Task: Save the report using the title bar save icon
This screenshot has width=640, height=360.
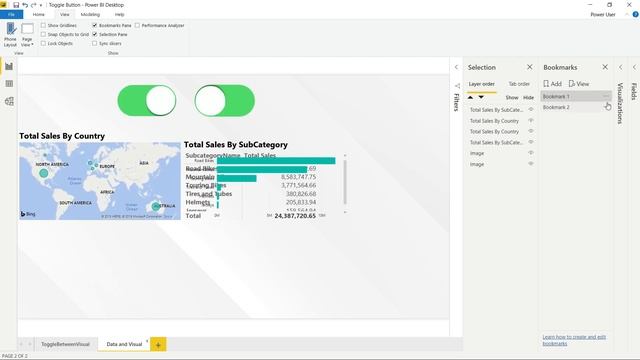Action: tap(16, 5)
